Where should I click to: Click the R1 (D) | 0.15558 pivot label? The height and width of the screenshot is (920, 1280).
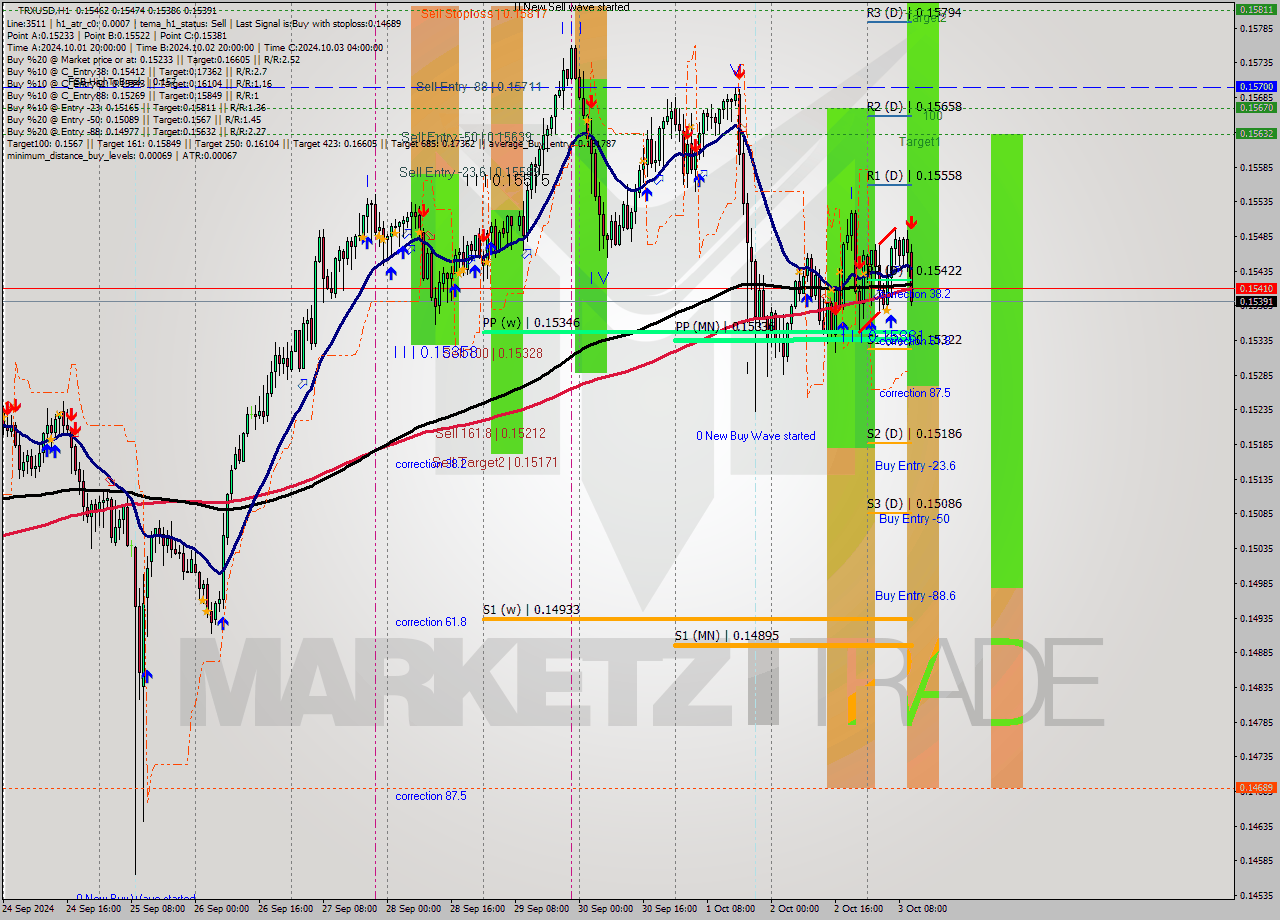pos(914,175)
